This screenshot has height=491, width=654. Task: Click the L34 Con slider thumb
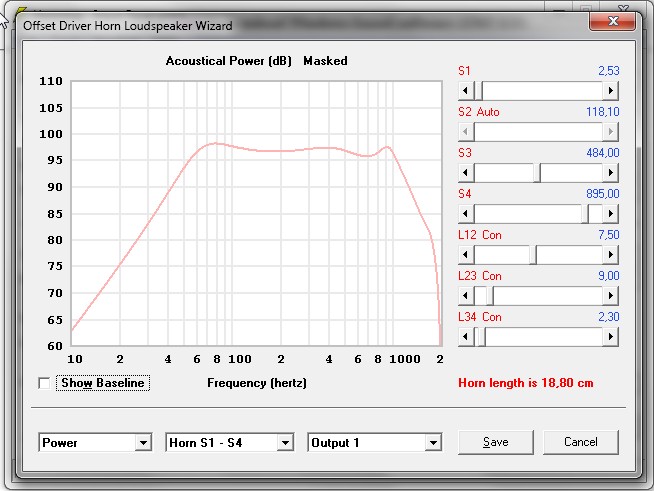tap(481, 337)
